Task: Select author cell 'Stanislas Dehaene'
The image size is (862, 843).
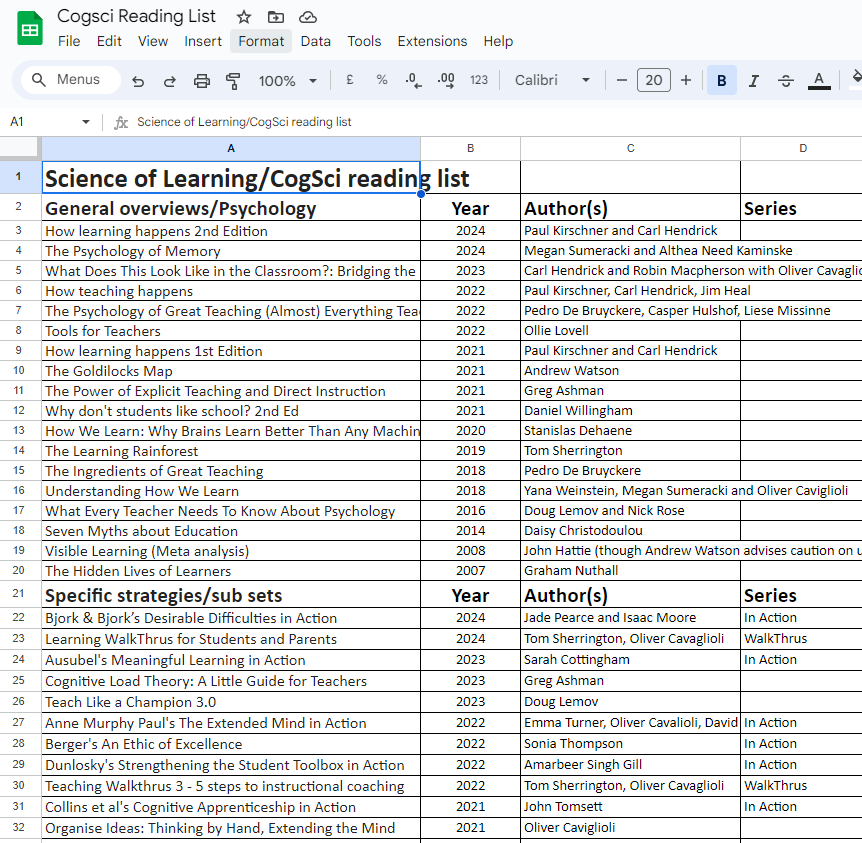Action: pos(631,431)
